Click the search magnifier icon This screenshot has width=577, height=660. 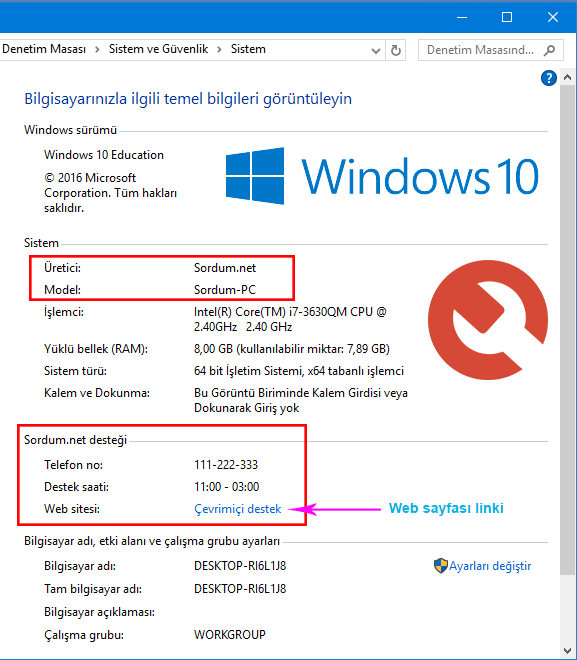pos(549,50)
